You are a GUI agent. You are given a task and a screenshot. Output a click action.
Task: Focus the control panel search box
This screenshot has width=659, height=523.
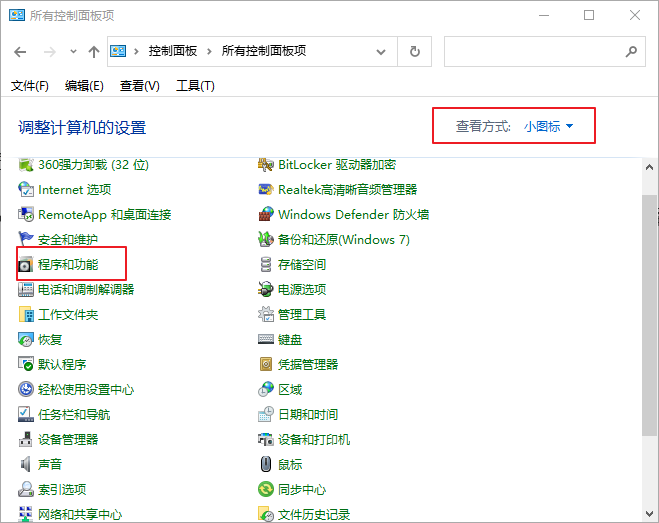click(x=545, y=52)
